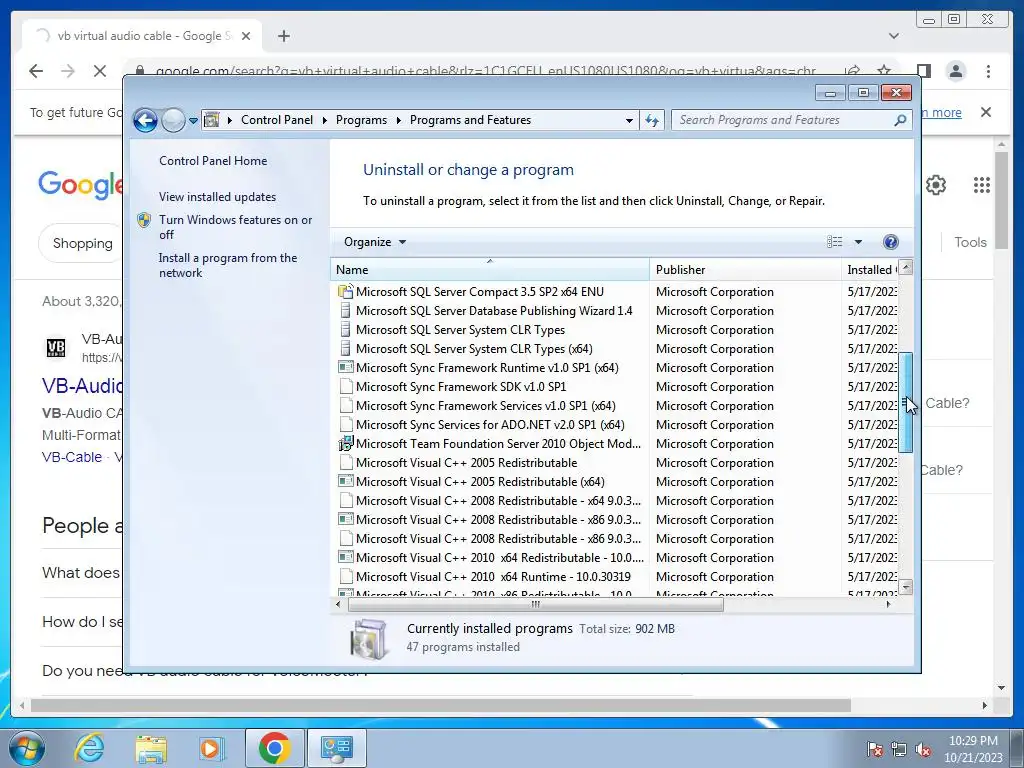Sort list by Publisher column header

click(x=745, y=269)
